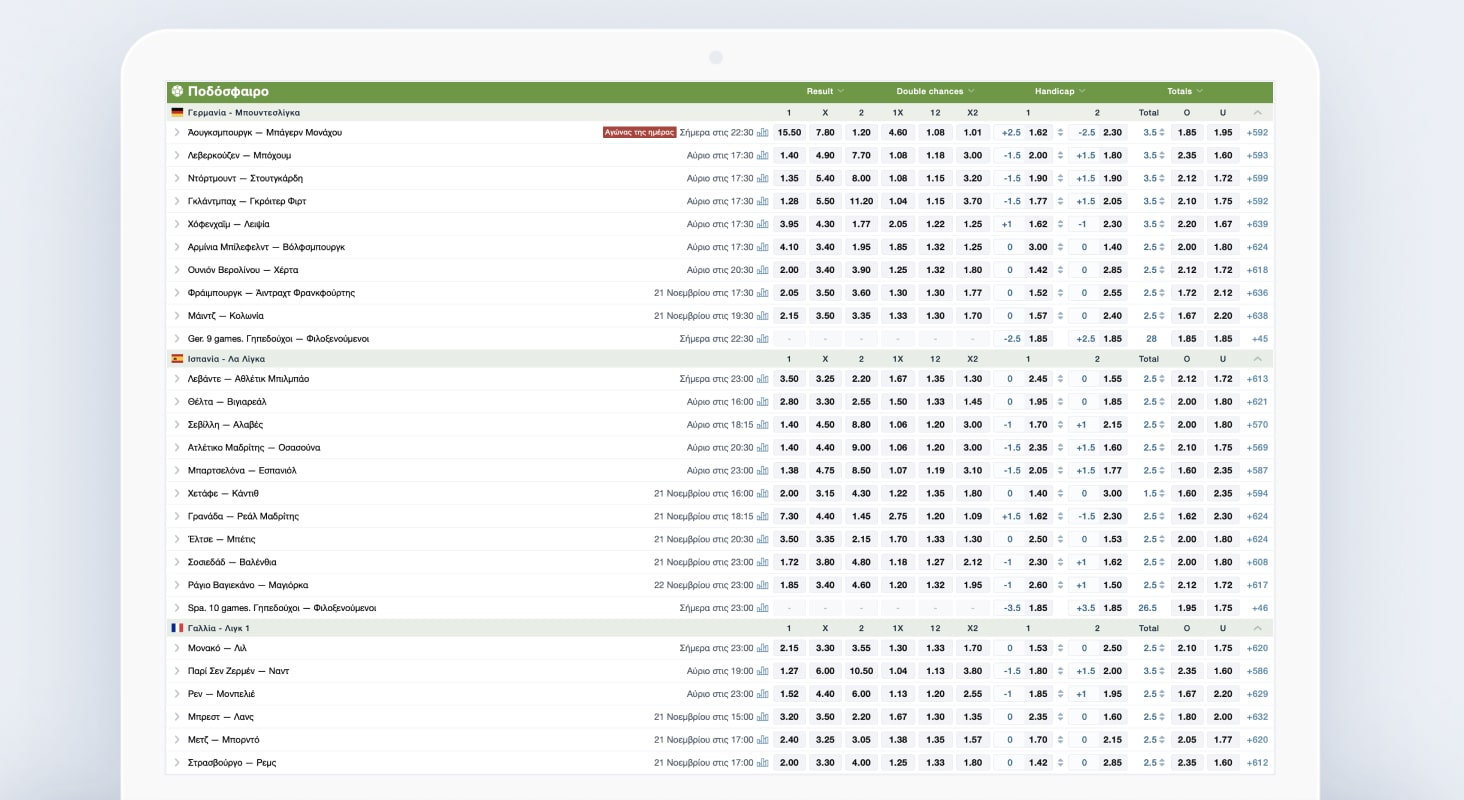Open statistics icon for Χόφενχαϊμ — Λειψία
Image resolution: width=1464 pixels, height=800 pixels.
763,224
